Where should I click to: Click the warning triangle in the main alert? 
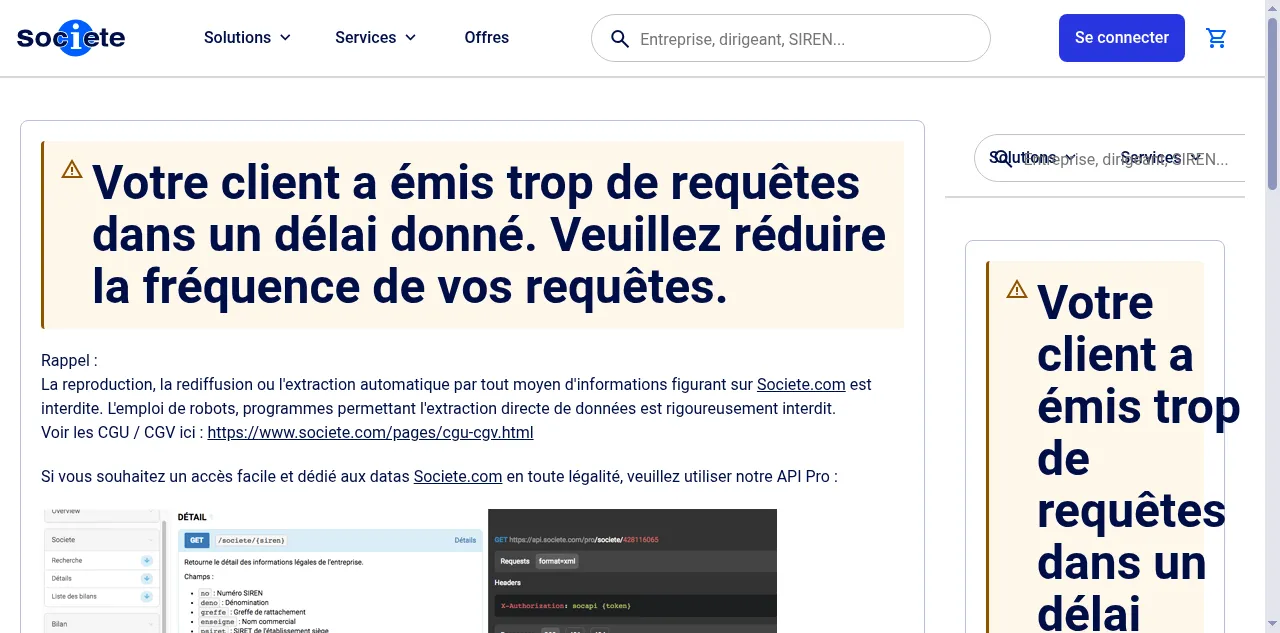pyautogui.click(x=72, y=169)
